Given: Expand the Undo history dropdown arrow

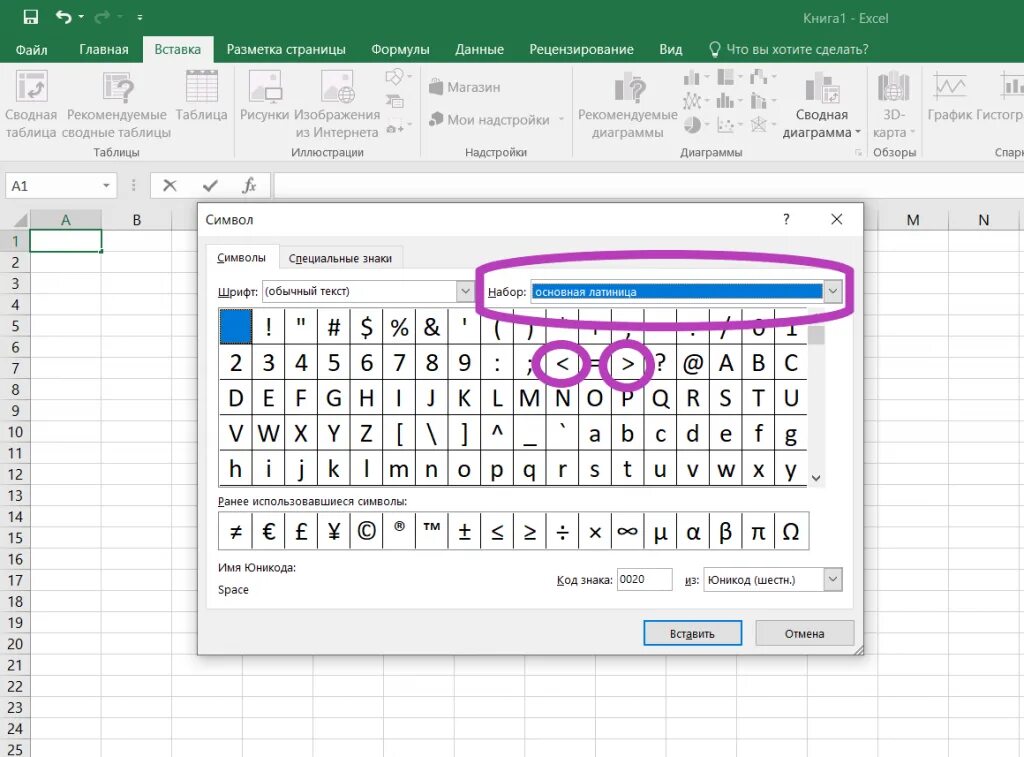Looking at the screenshot, I should (x=82, y=17).
